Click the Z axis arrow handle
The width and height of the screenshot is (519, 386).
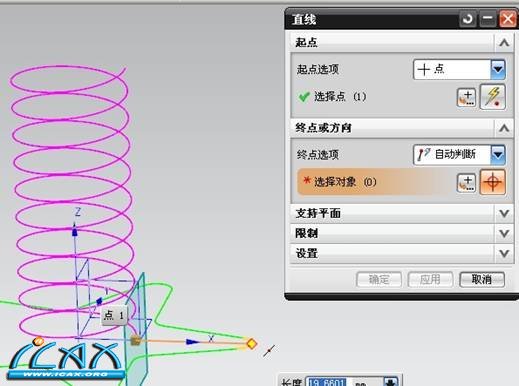click(x=75, y=231)
